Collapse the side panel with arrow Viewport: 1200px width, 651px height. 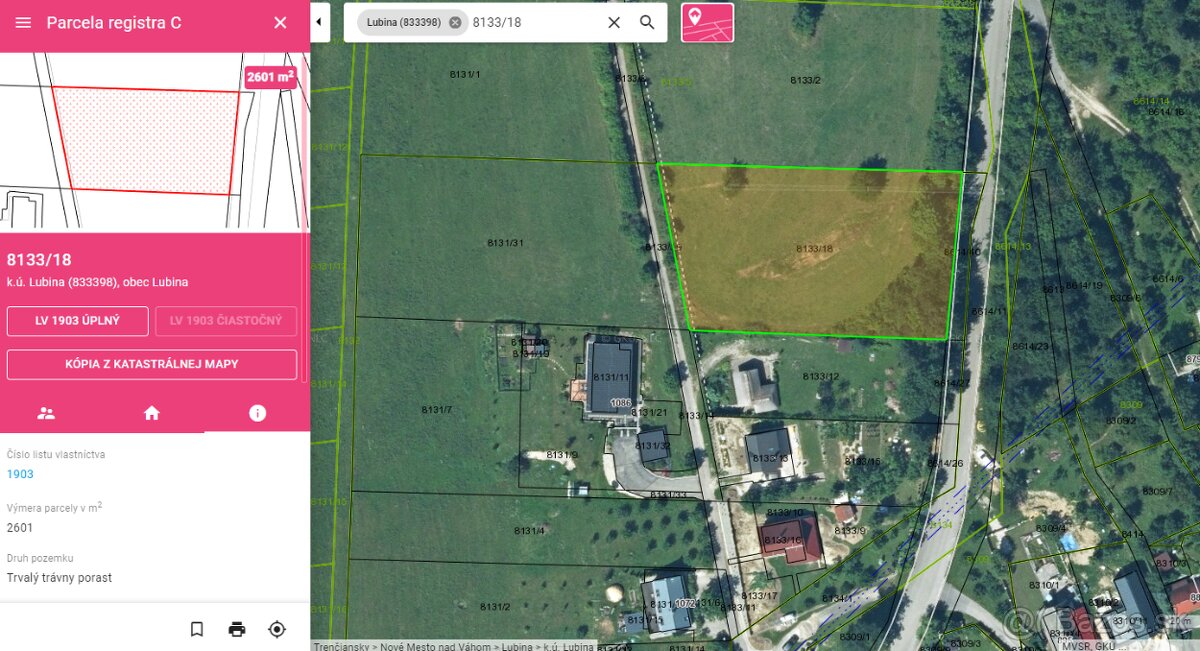pos(319,21)
